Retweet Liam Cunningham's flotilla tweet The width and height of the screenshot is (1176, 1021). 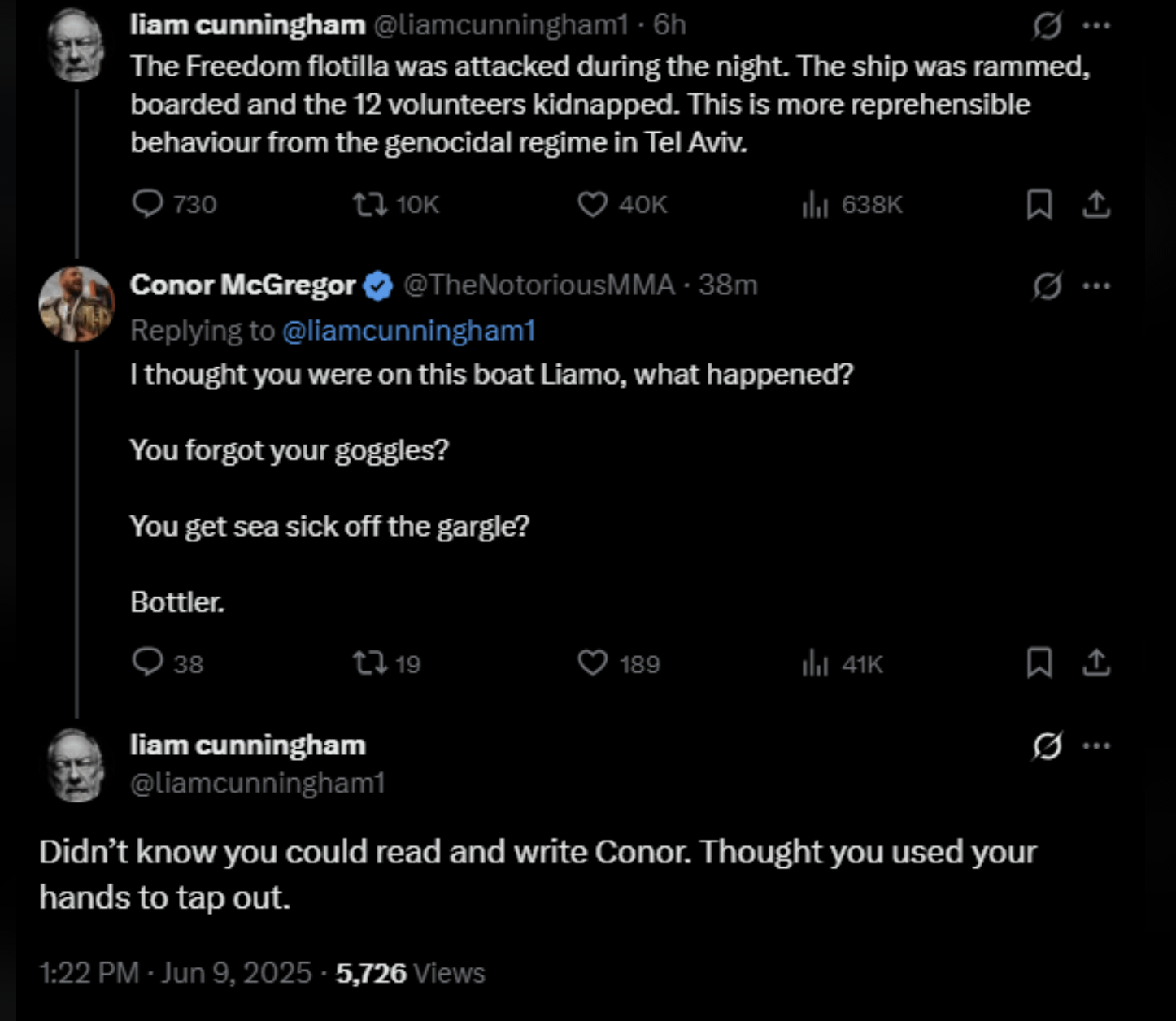(369, 203)
